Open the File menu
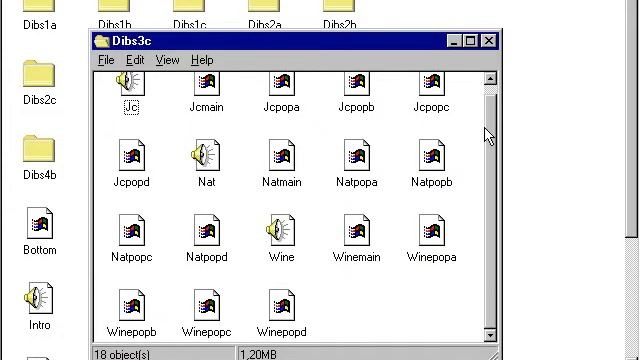The image size is (640, 360). (x=106, y=60)
